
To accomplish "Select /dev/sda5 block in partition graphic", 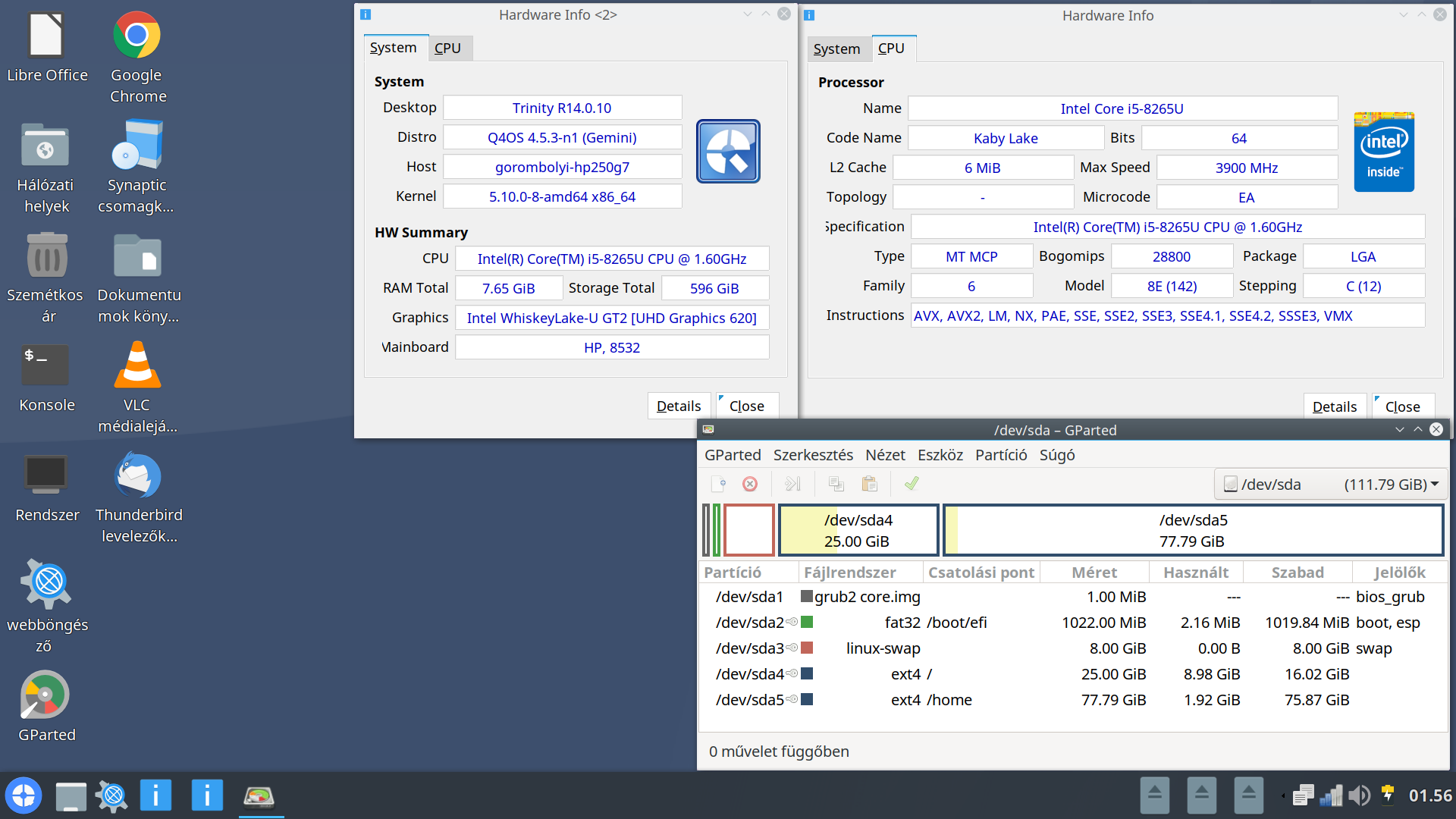I will click(1193, 530).
